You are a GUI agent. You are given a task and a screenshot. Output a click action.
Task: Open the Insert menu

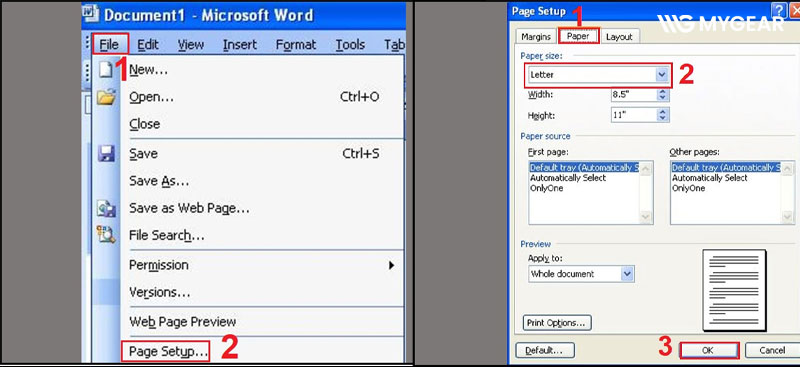click(x=240, y=45)
